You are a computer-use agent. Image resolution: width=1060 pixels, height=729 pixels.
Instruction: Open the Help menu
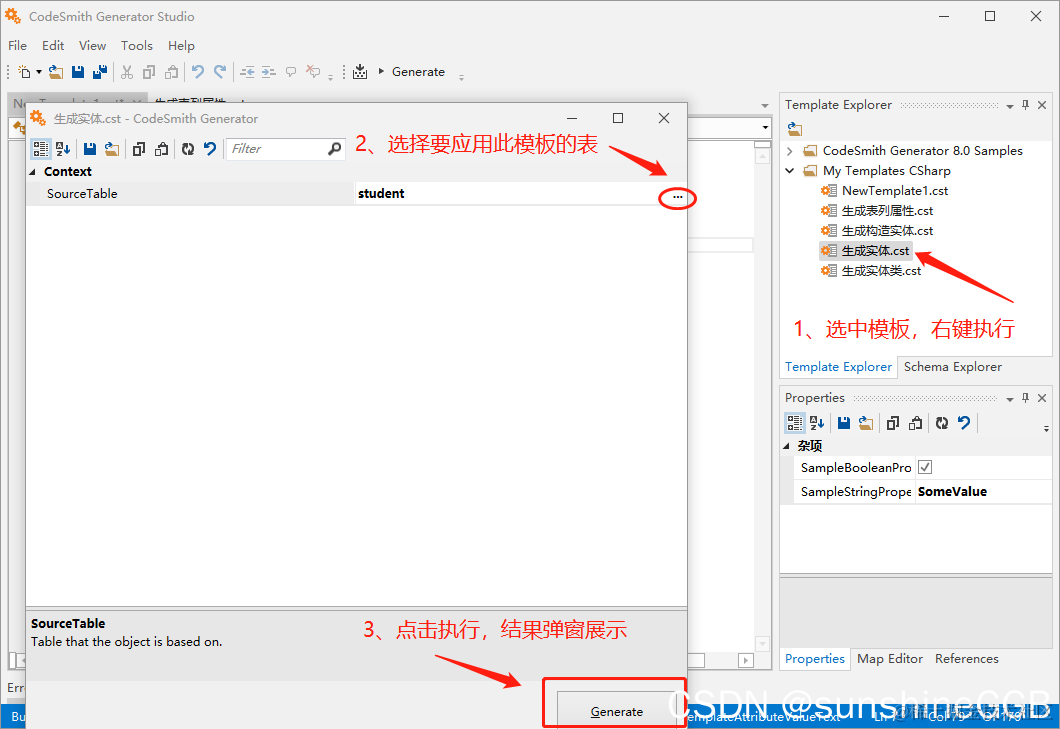181,45
